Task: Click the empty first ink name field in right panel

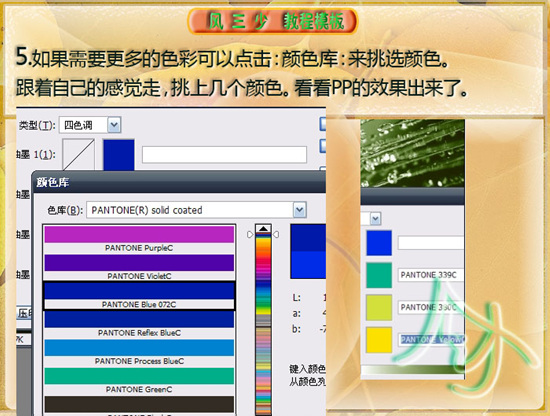Action: [431, 243]
